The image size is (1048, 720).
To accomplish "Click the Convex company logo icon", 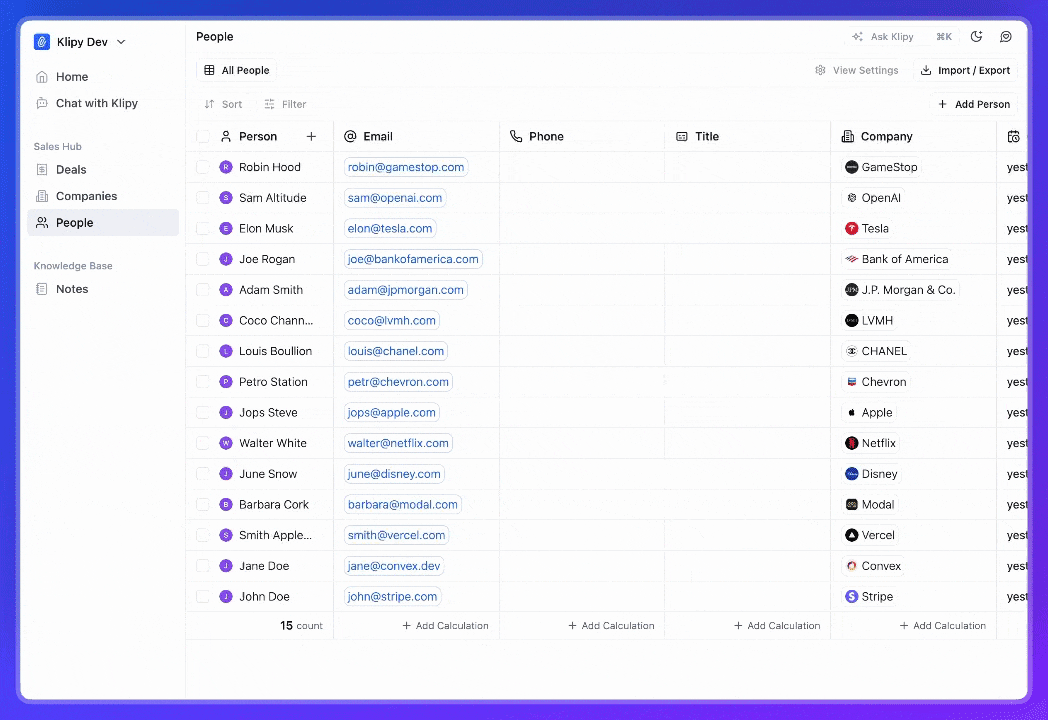I will click(x=852, y=566).
